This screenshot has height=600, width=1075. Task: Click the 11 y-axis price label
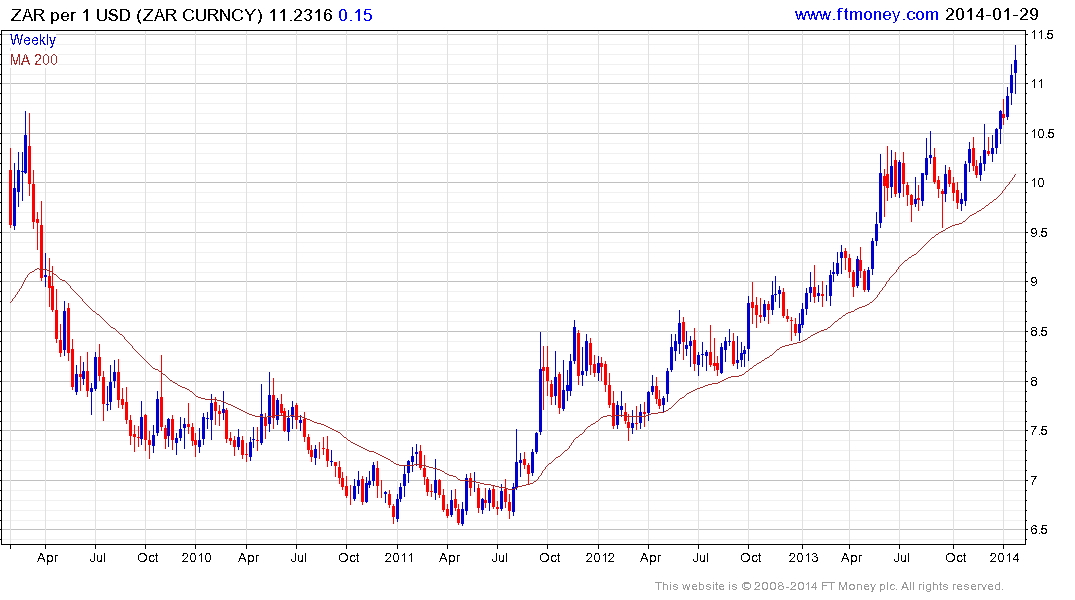pyautogui.click(x=1037, y=84)
